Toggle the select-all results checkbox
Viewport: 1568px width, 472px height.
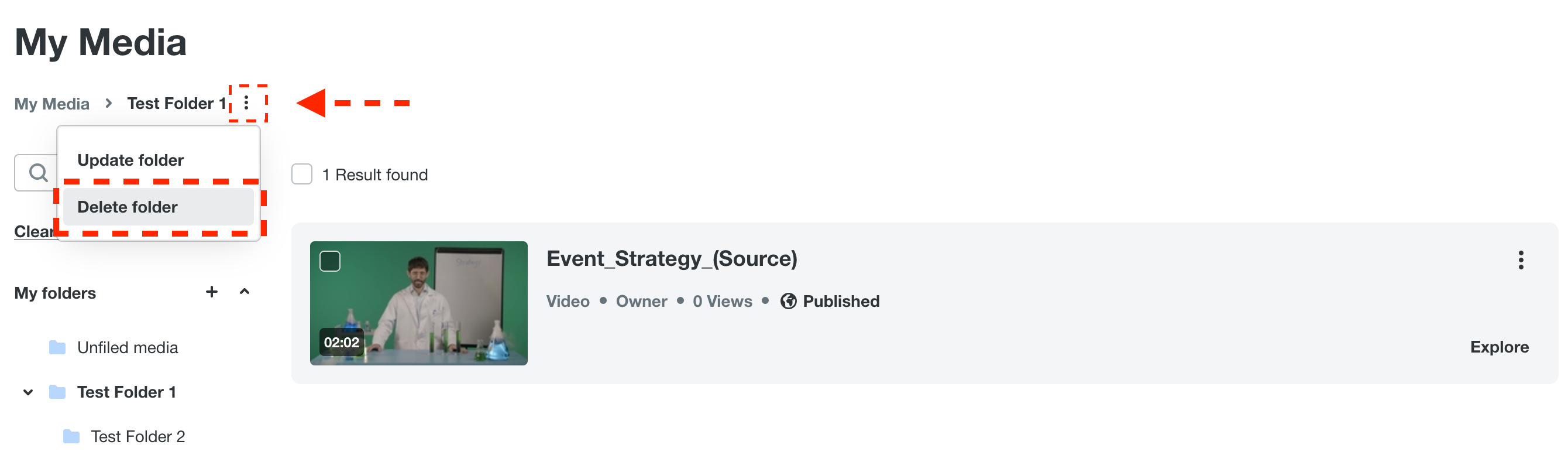(x=302, y=175)
